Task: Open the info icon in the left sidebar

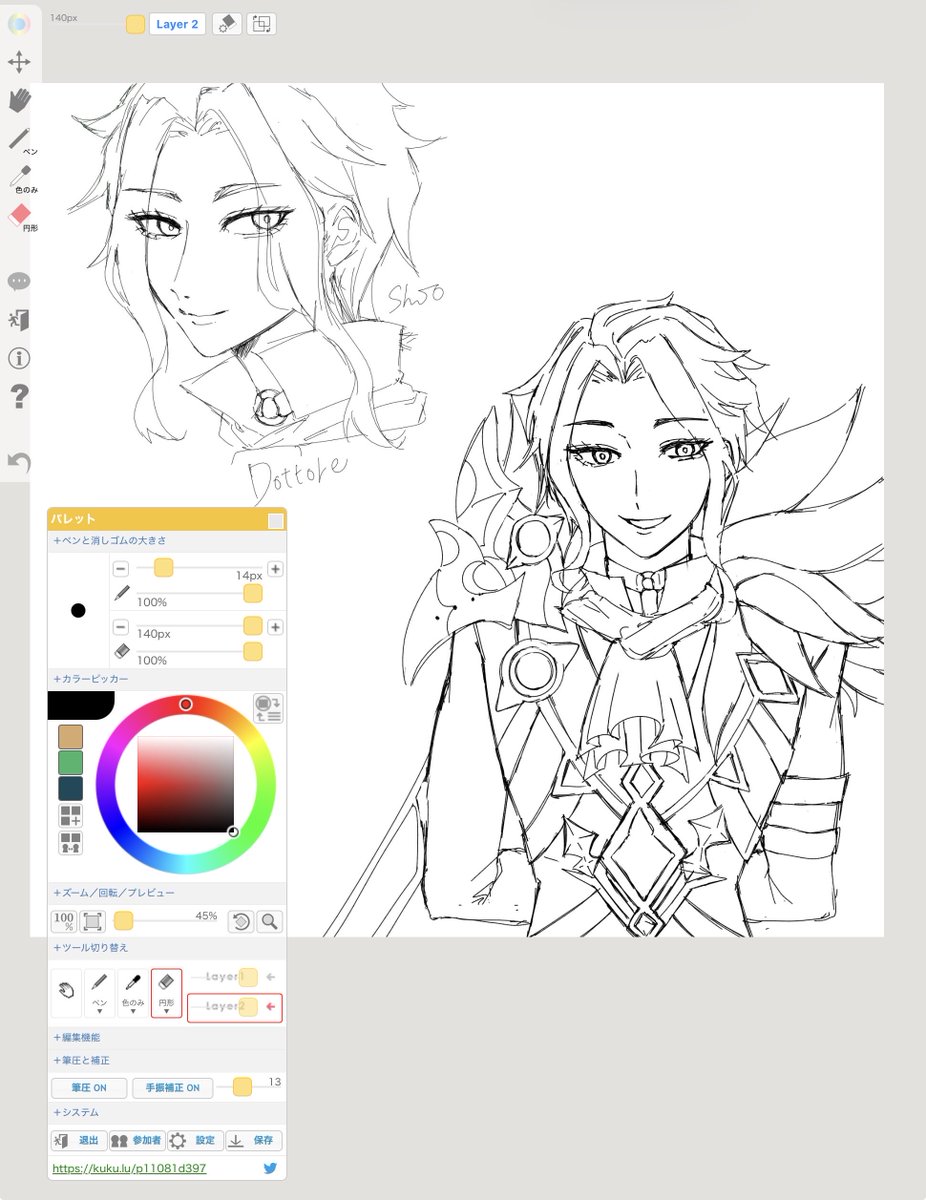Action: [x=19, y=358]
